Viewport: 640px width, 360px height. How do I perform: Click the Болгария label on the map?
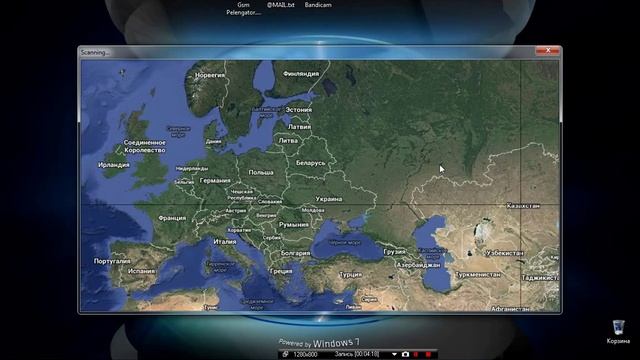(x=296, y=253)
